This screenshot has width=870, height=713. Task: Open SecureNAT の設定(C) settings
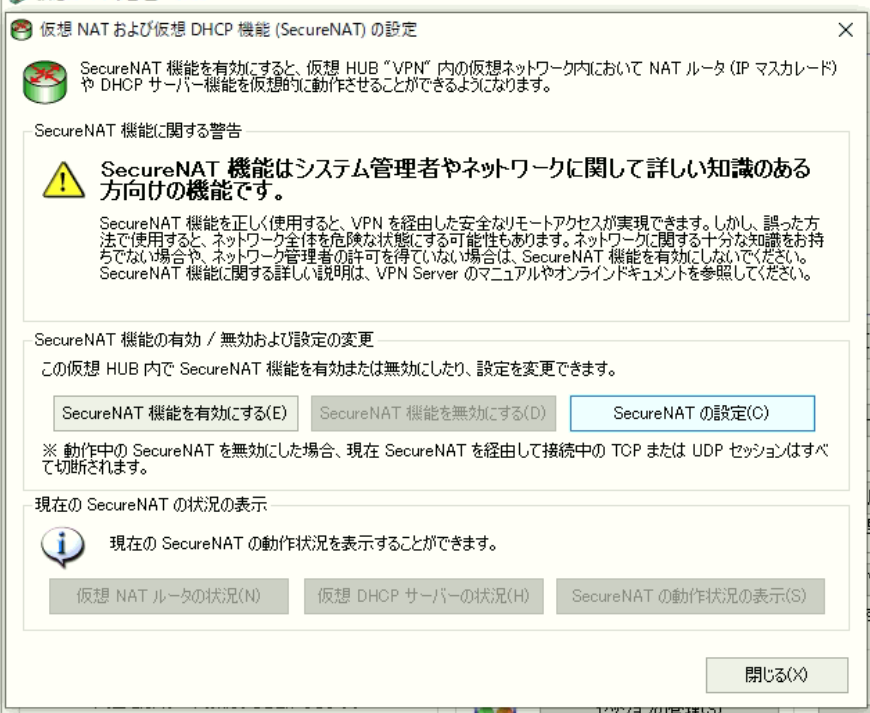click(x=692, y=413)
